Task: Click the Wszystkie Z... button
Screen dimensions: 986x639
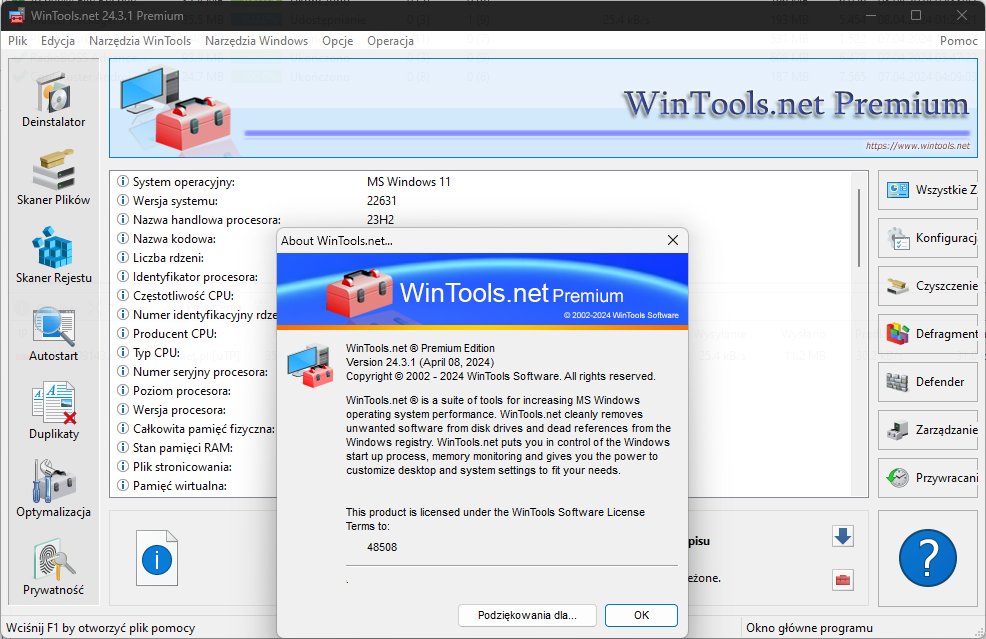Action: coord(928,190)
